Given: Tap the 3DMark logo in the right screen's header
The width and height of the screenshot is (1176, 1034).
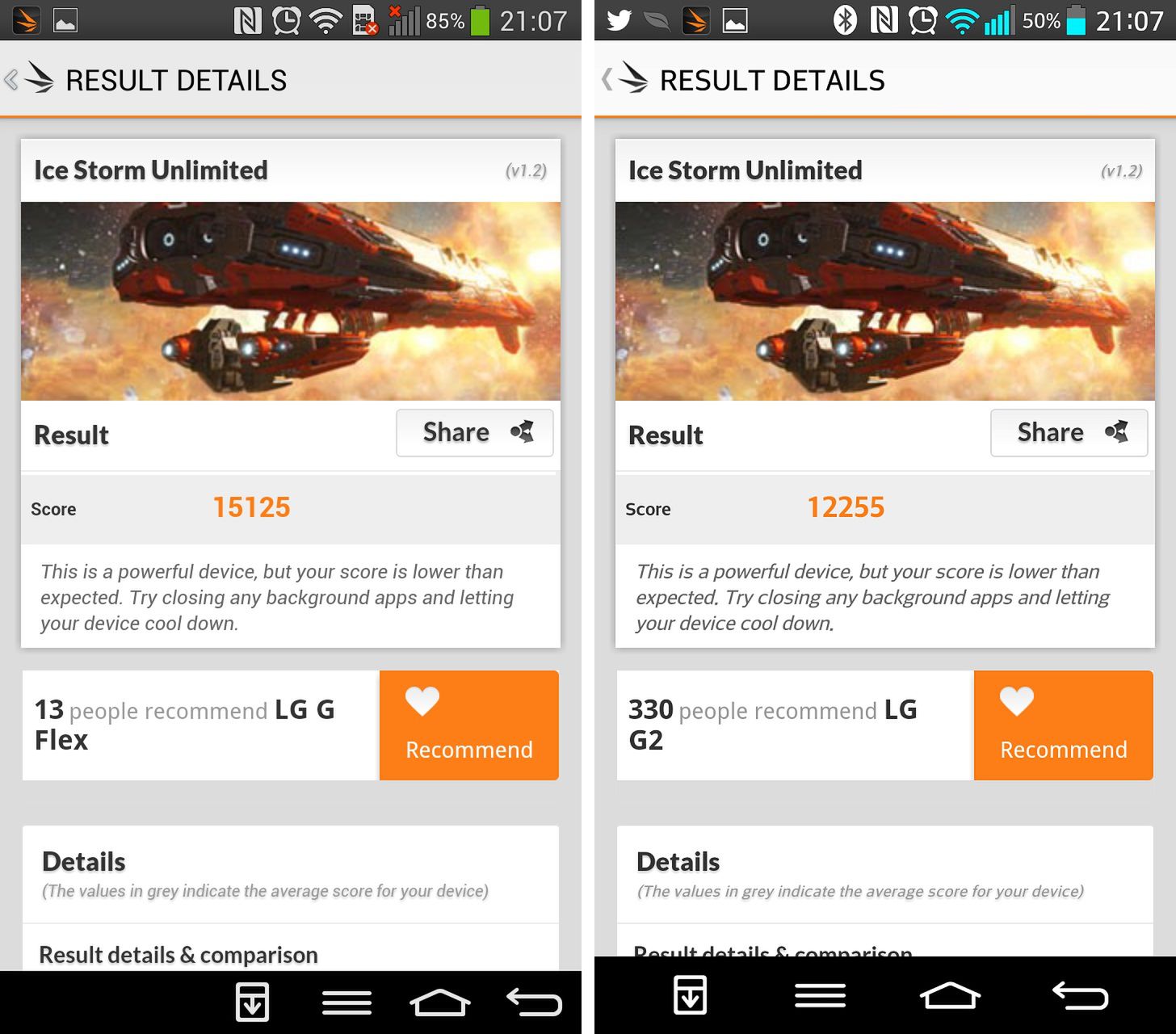Looking at the screenshot, I should [632, 78].
